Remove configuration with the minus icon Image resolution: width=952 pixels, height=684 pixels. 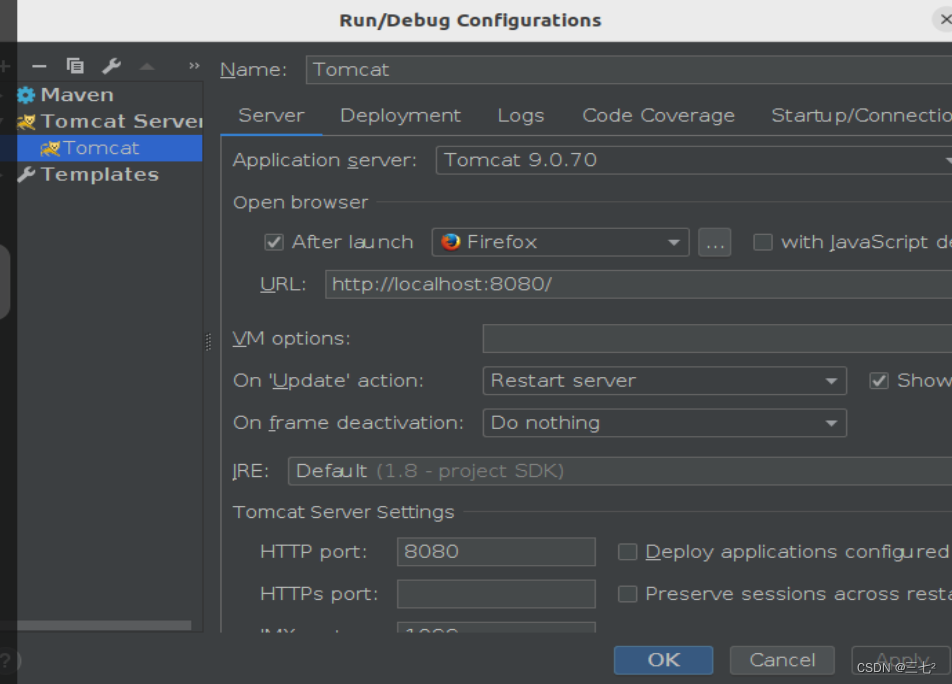click(x=39, y=66)
